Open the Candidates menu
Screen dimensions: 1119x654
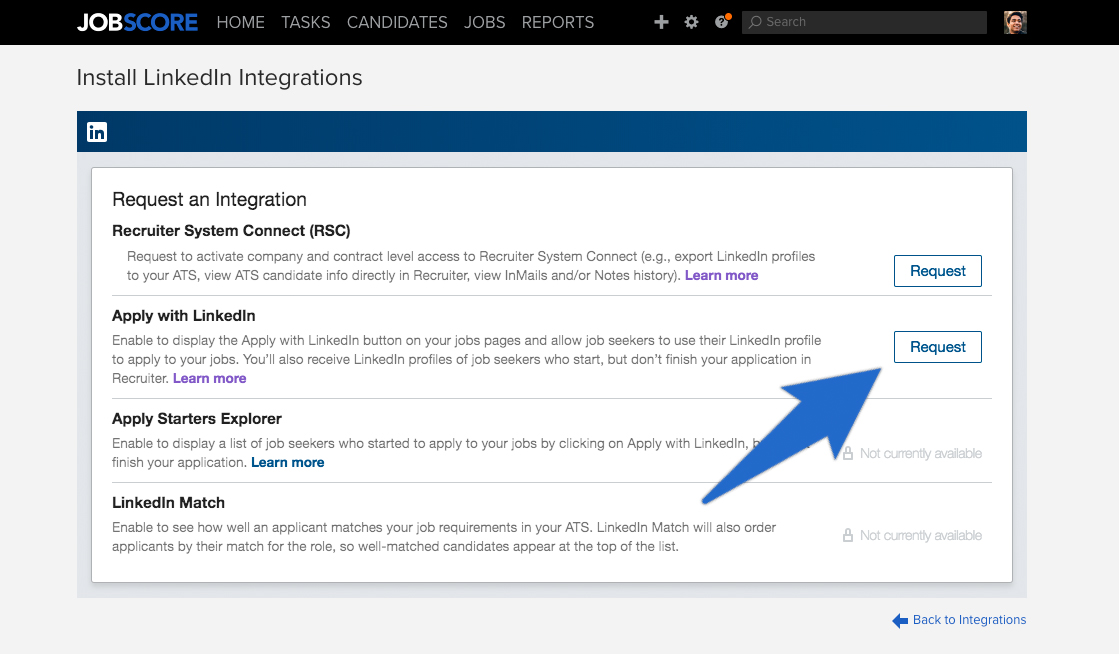(397, 22)
